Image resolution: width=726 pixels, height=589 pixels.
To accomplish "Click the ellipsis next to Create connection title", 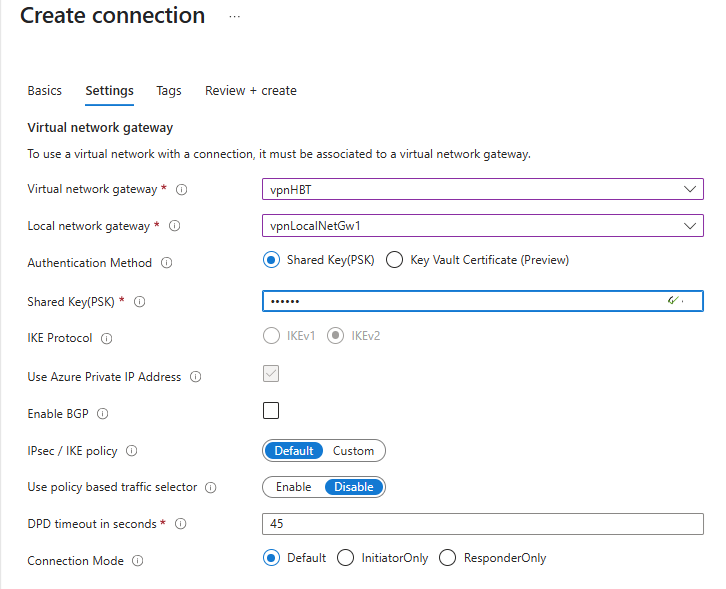I will pos(235,17).
